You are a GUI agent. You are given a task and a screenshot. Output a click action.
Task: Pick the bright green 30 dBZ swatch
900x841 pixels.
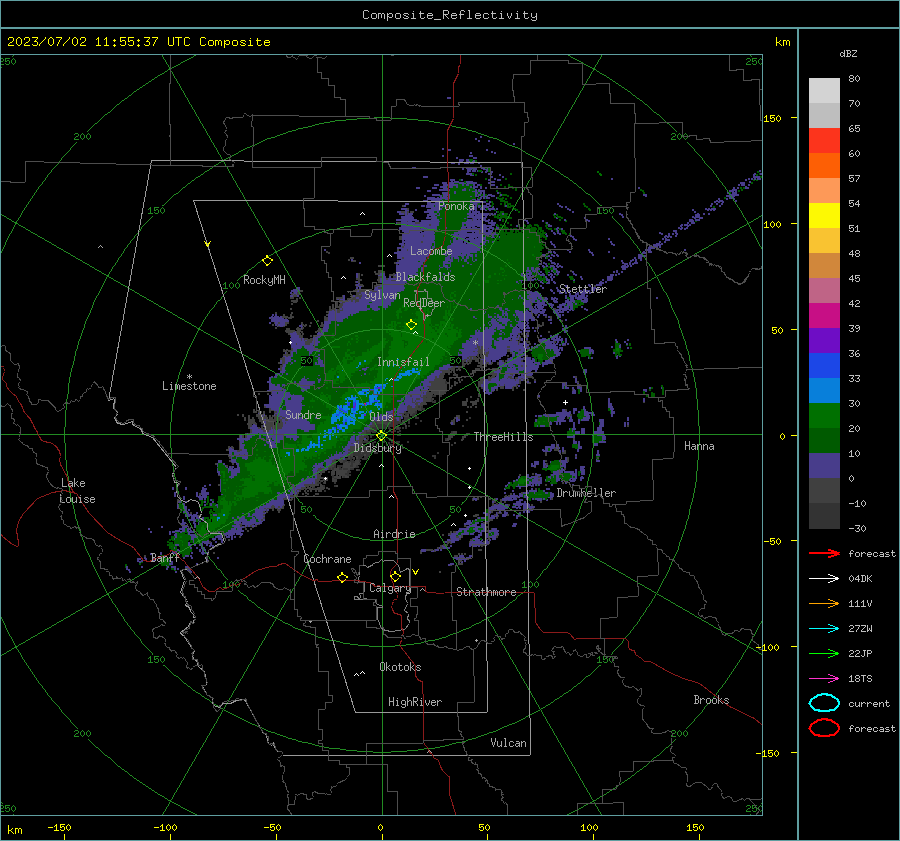click(824, 415)
